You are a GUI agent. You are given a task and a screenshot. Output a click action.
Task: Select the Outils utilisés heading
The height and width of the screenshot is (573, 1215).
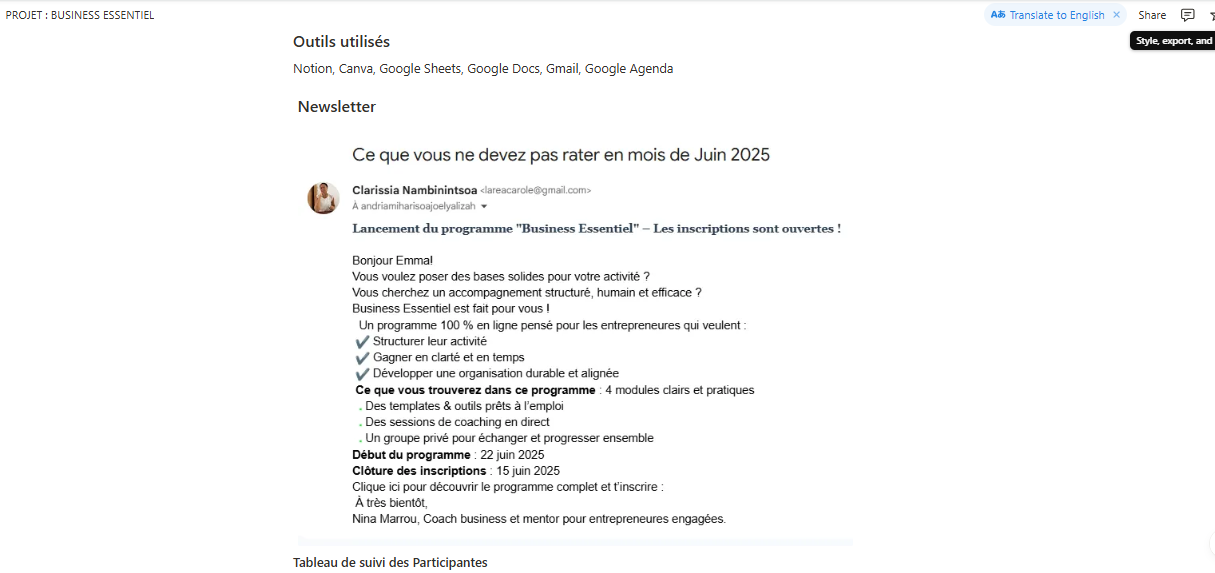point(341,42)
